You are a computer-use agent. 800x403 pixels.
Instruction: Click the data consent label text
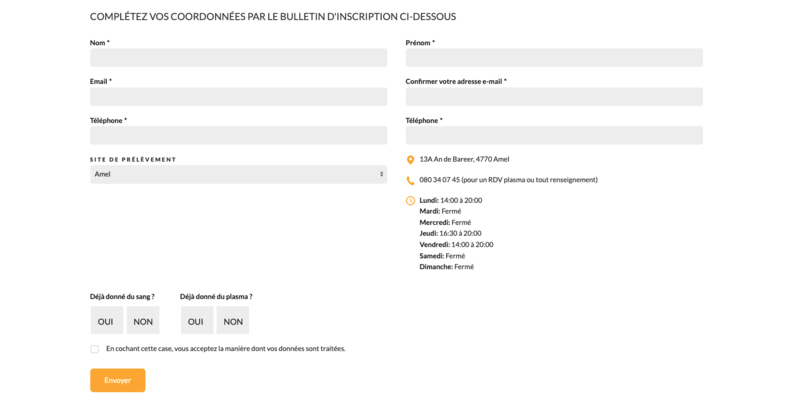[226, 349]
